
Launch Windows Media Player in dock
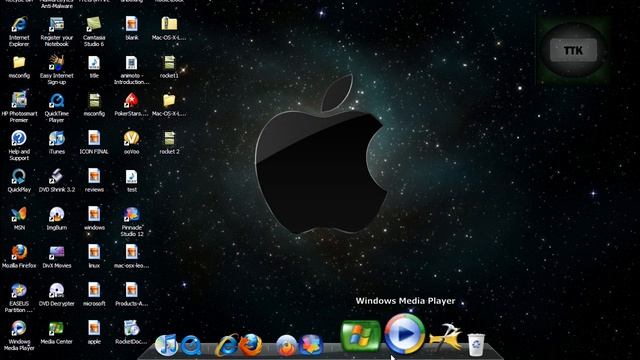(404, 334)
